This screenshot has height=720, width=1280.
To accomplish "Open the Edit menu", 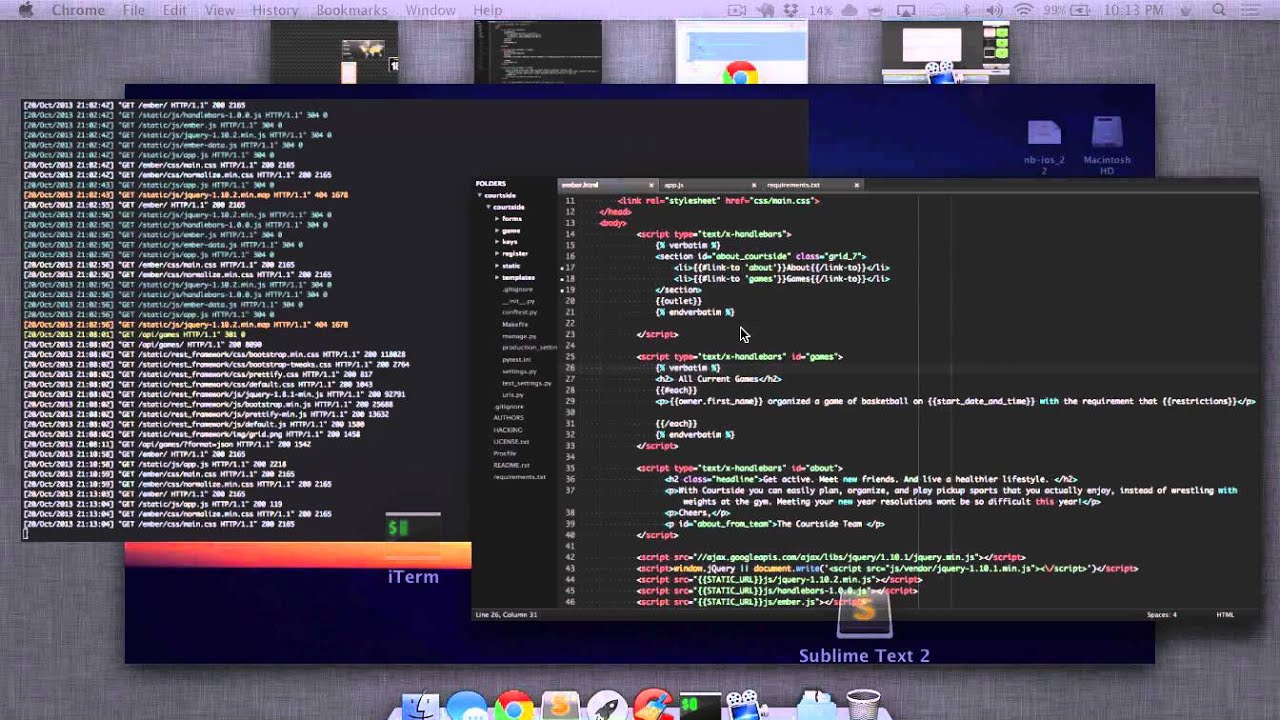I will pyautogui.click(x=175, y=10).
